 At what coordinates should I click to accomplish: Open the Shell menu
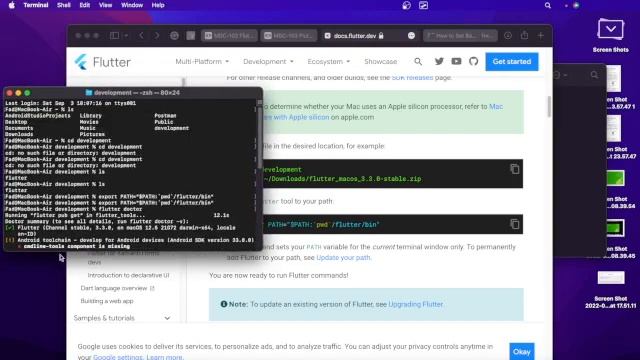pyautogui.click(x=64, y=5)
